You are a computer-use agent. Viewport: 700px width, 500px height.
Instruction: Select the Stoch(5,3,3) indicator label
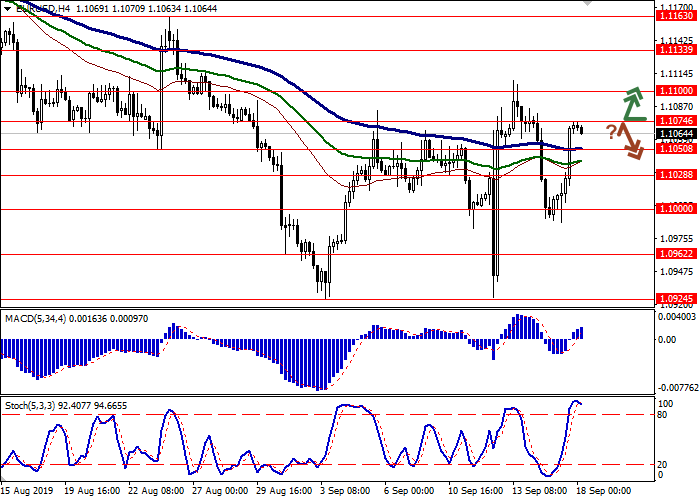tap(30, 407)
